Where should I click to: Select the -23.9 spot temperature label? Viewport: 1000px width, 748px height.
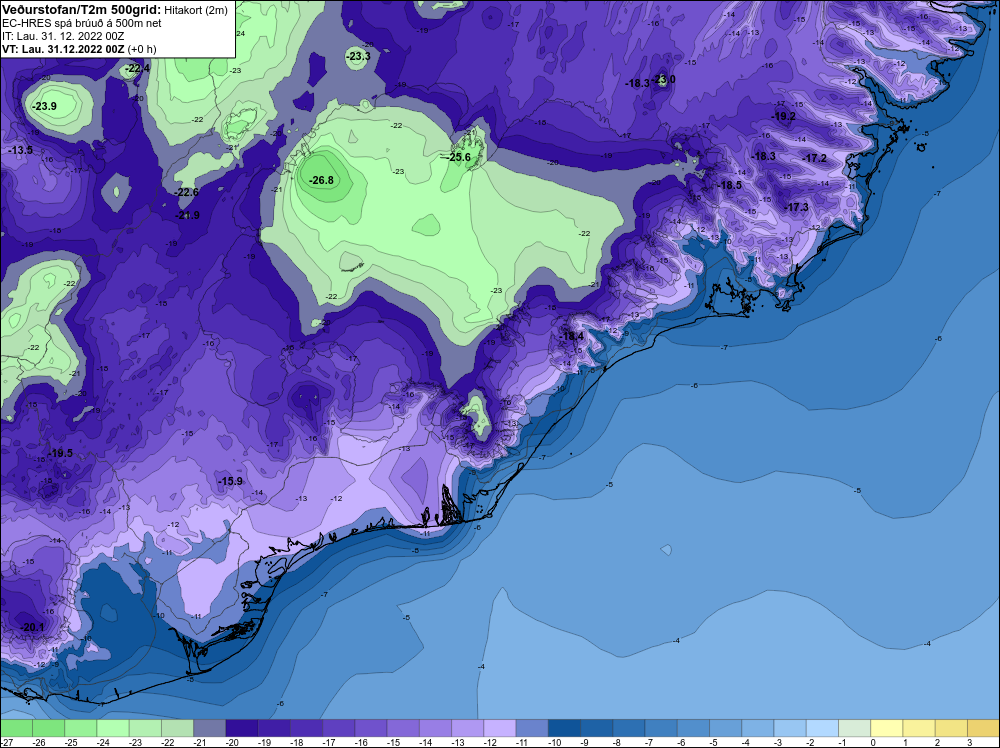pyautogui.click(x=44, y=106)
